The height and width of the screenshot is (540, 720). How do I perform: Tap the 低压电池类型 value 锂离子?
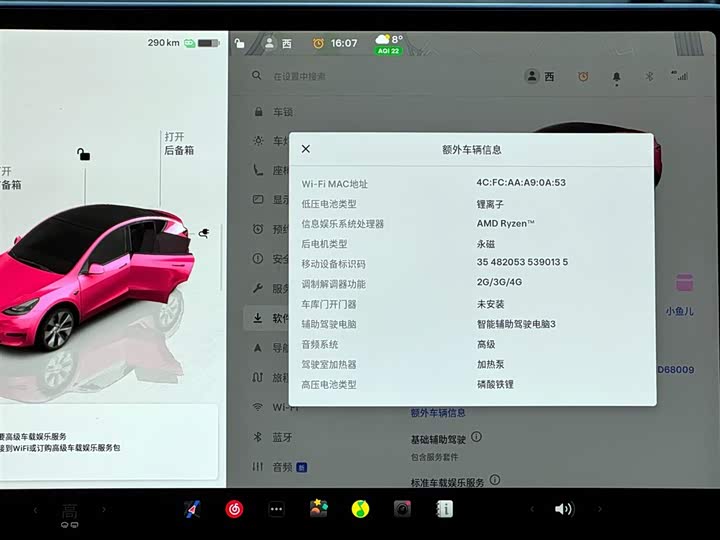[490, 204]
